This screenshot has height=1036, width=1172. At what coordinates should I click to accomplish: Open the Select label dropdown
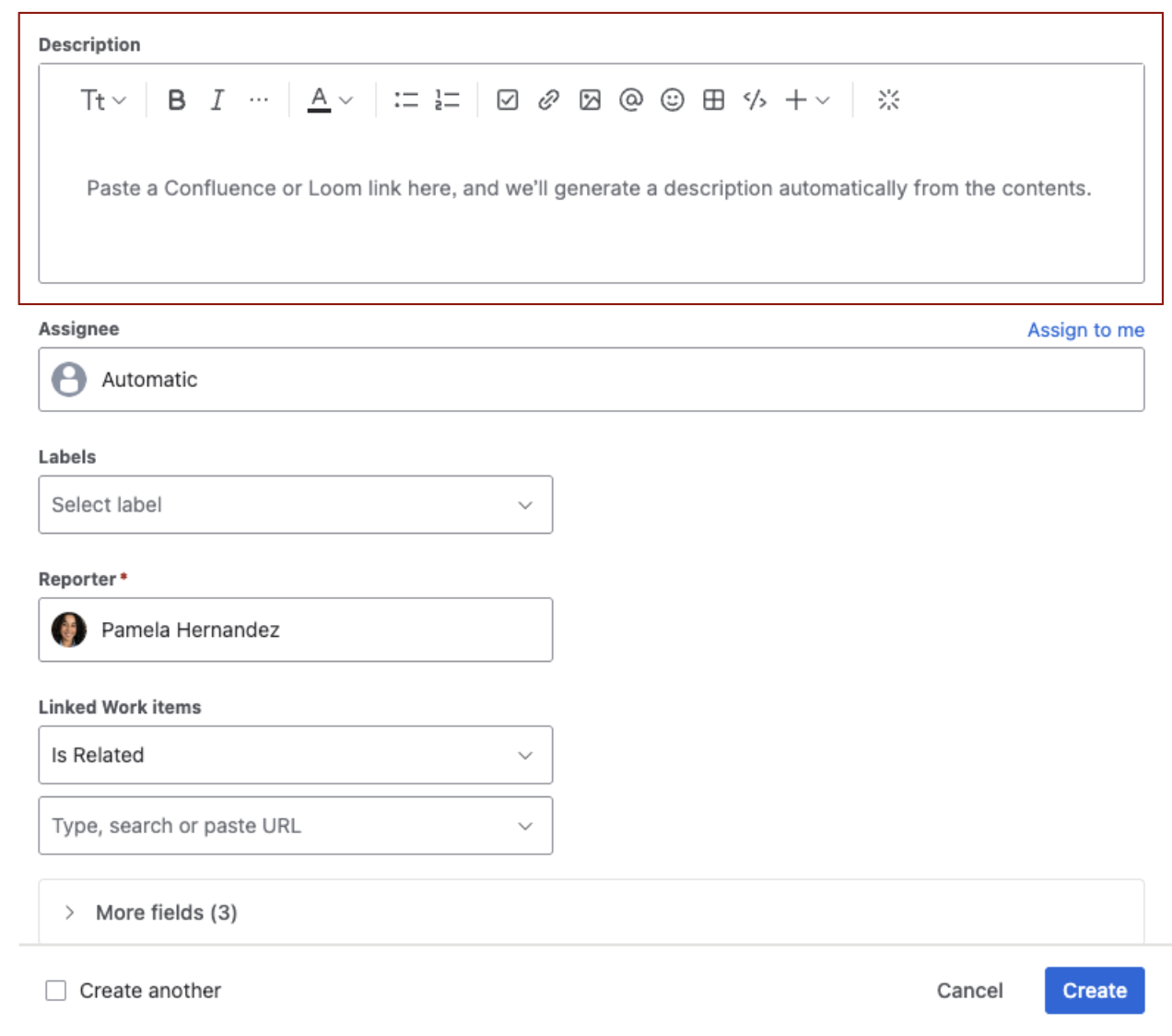296,505
